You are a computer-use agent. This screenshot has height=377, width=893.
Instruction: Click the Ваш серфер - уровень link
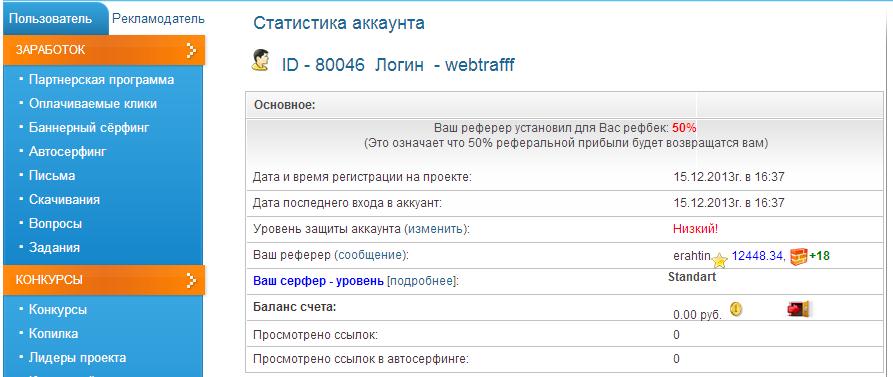tap(318, 281)
